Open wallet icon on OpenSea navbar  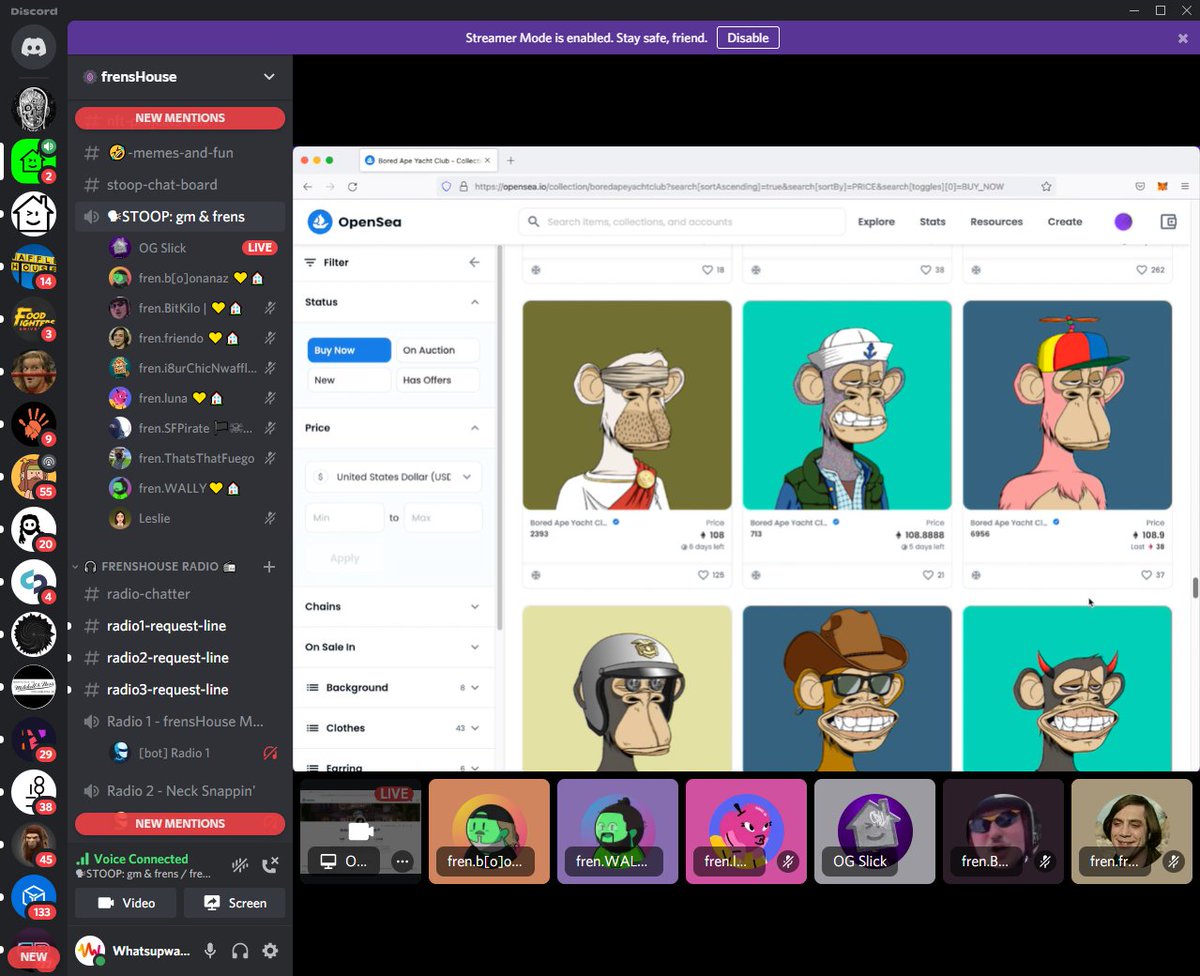[1167, 222]
